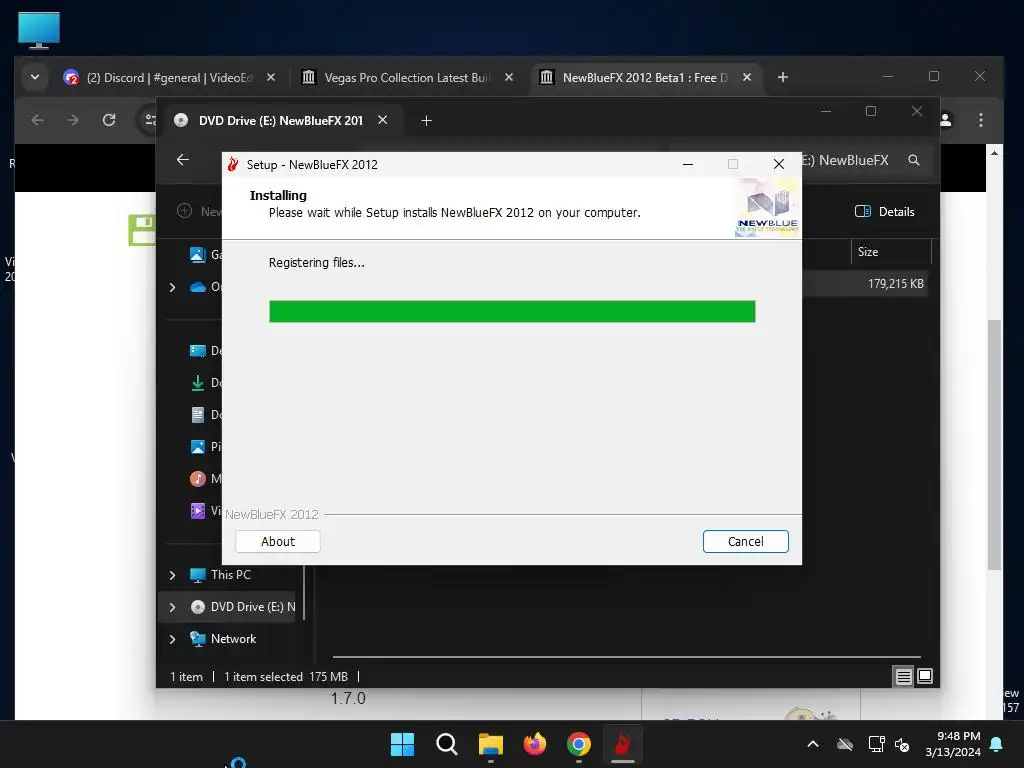Click the '1 item selected 175 MB' status text
This screenshot has width=1024, height=768.
[286, 677]
